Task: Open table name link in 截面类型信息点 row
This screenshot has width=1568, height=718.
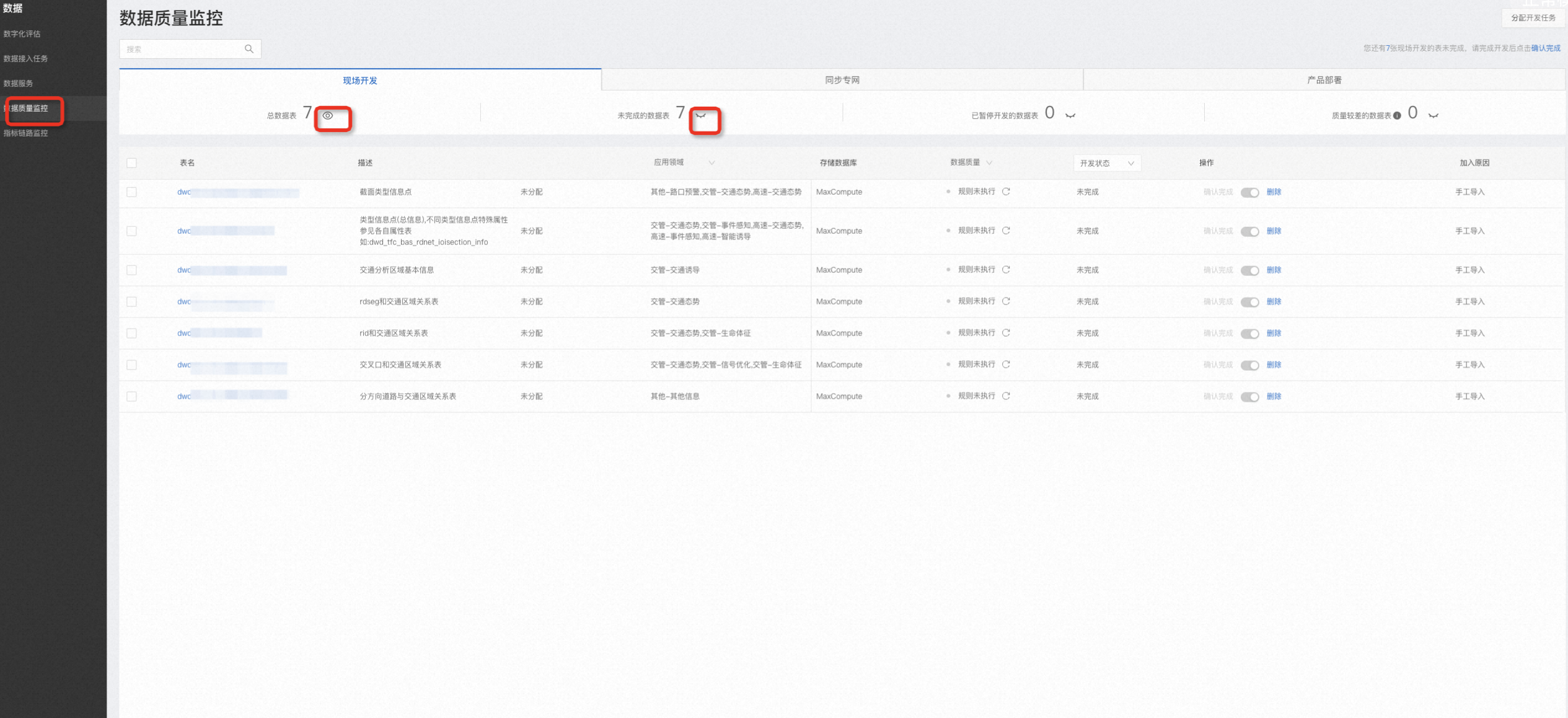Action: (238, 193)
